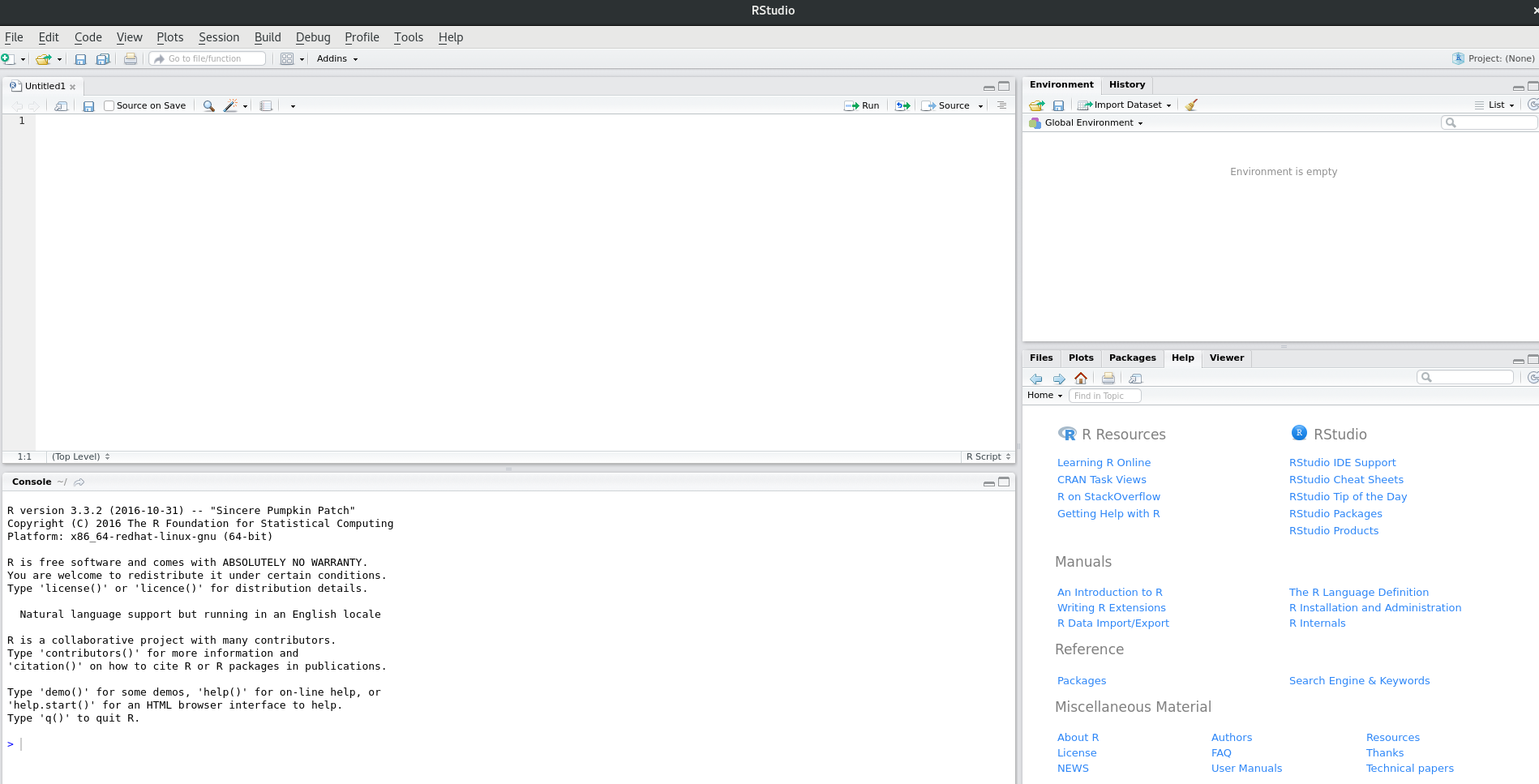
Task: Maximize the Console pane
Action: click(x=1004, y=482)
